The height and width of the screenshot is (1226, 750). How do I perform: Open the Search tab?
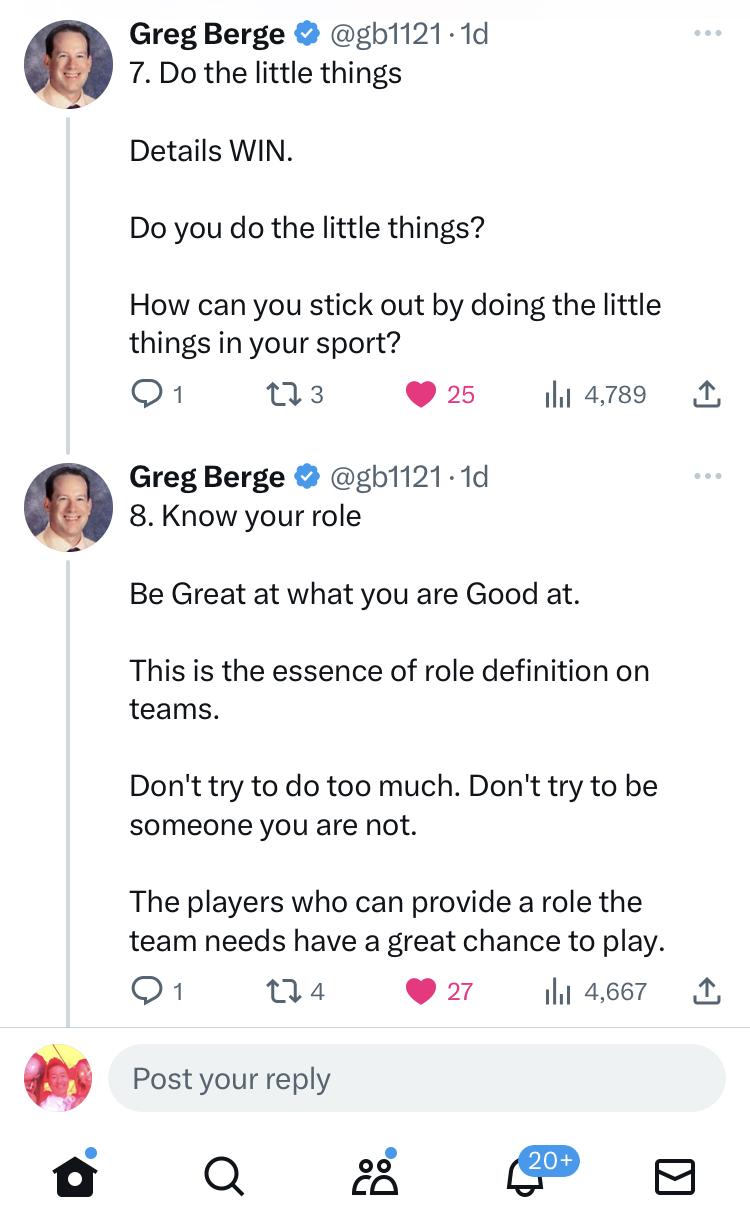pos(223,1177)
